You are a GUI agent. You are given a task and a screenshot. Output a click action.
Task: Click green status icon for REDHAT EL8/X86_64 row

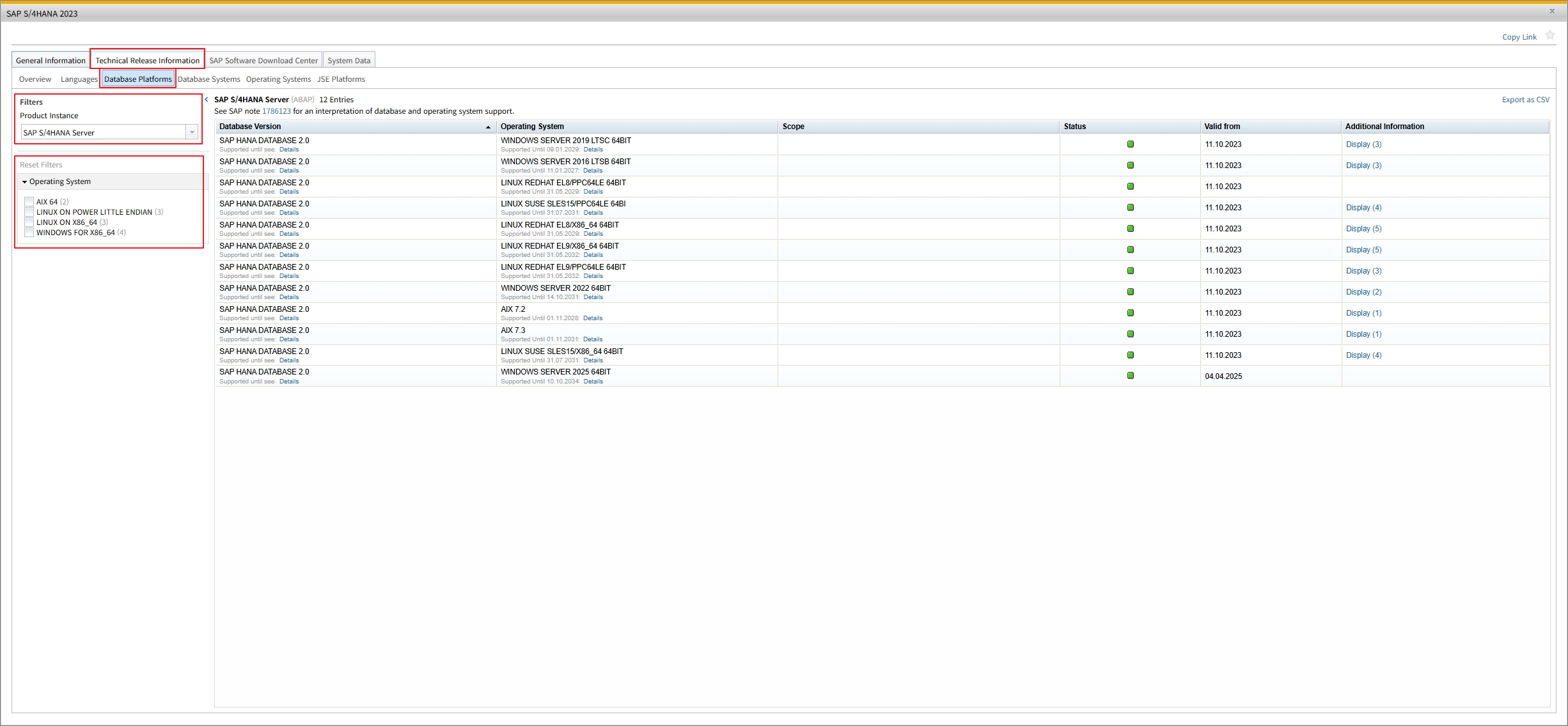1130,229
